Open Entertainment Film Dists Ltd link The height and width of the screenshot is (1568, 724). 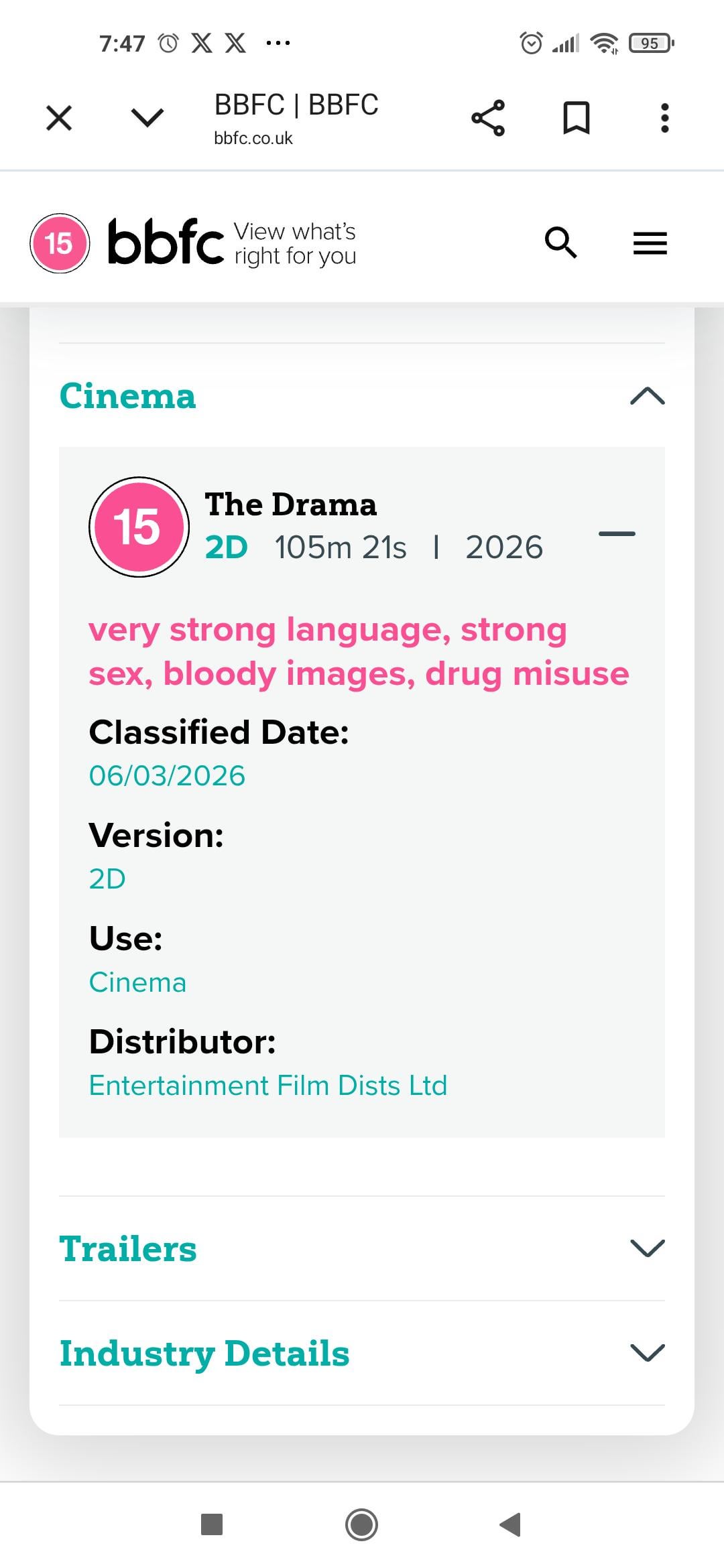click(267, 1086)
